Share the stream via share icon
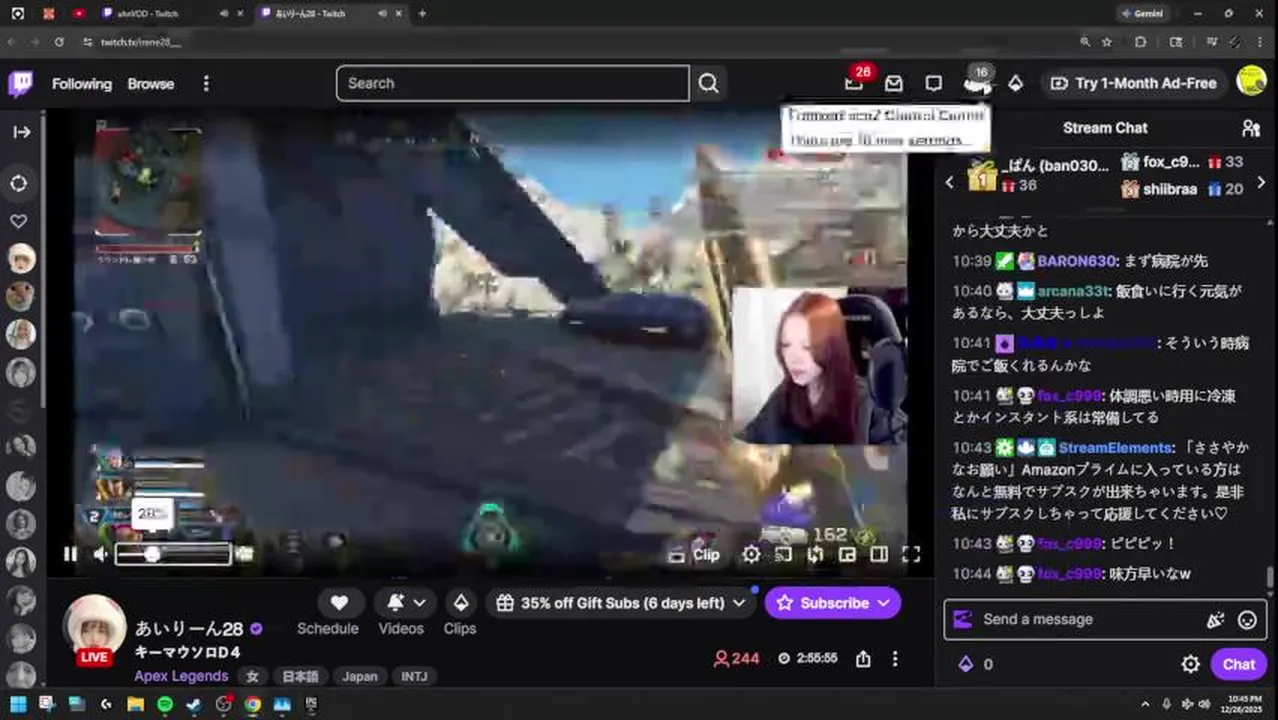Screen dimensions: 1278x720 point(863,658)
